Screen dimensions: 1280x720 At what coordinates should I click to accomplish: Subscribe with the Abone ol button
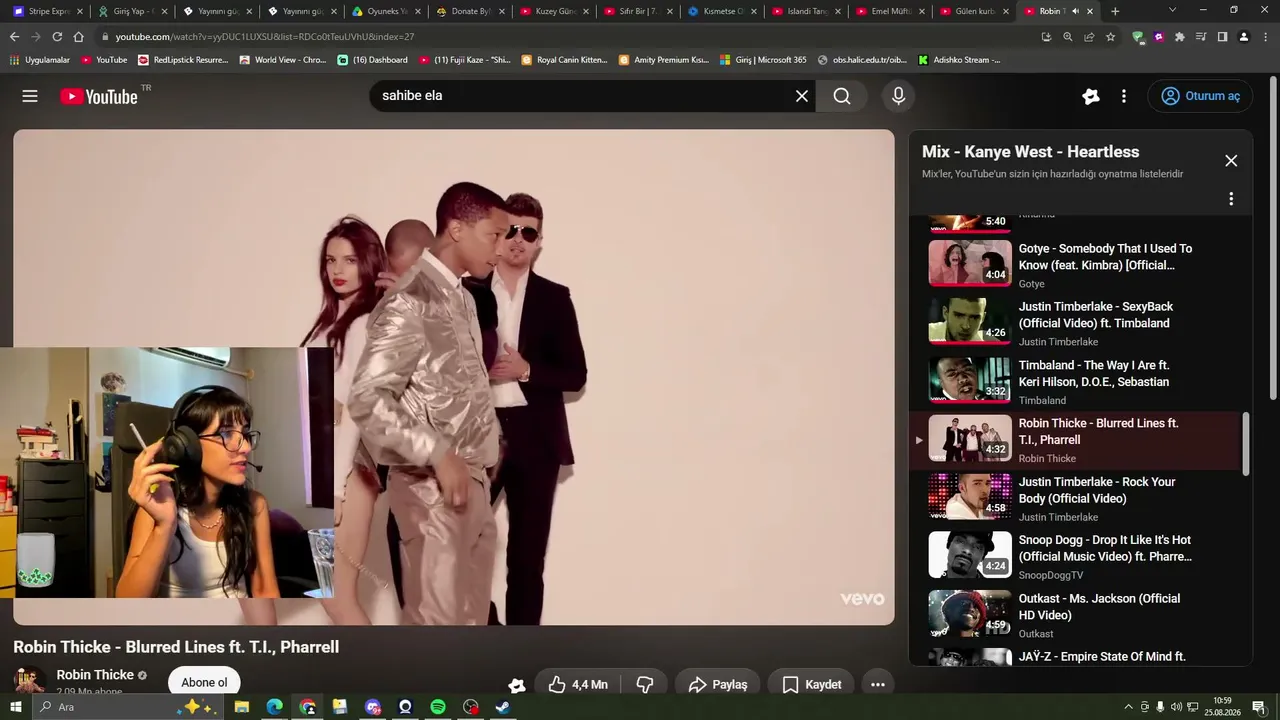coord(204,683)
